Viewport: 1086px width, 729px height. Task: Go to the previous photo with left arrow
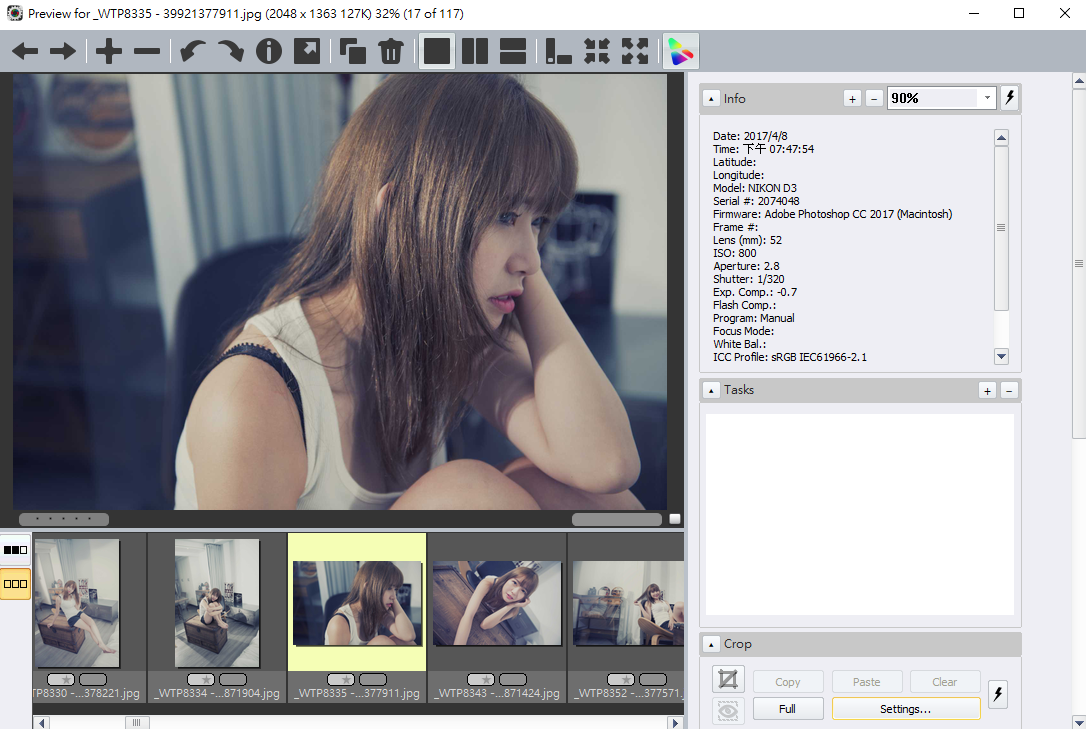25,51
